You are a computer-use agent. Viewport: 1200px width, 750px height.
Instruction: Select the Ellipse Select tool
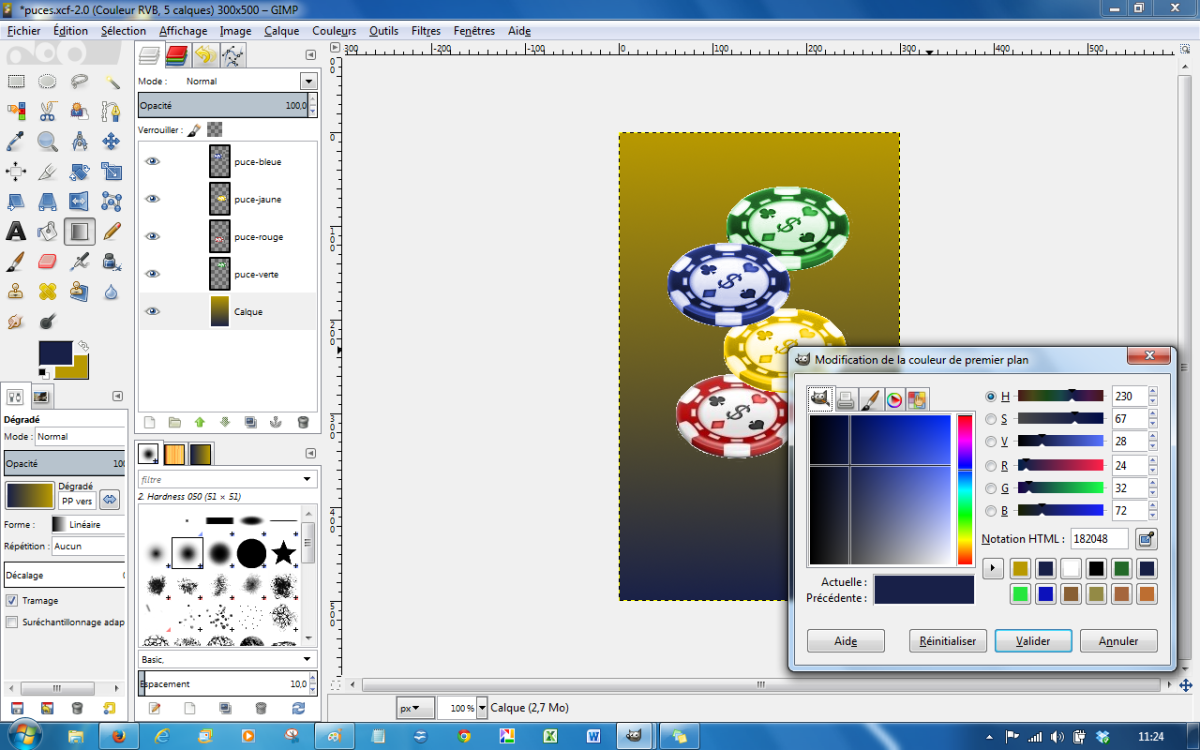(47, 82)
